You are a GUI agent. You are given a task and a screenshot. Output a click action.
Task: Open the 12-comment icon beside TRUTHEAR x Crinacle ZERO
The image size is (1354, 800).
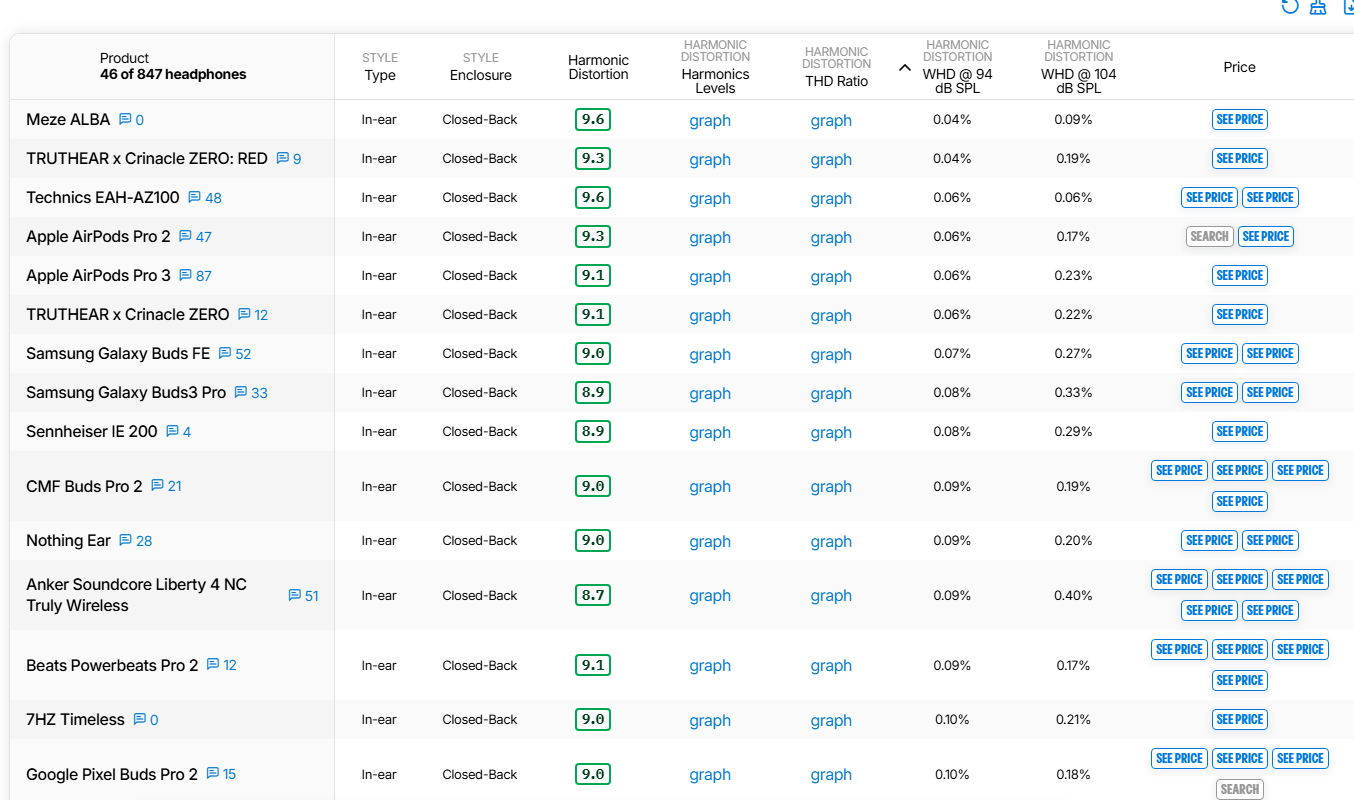pyautogui.click(x=244, y=315)
